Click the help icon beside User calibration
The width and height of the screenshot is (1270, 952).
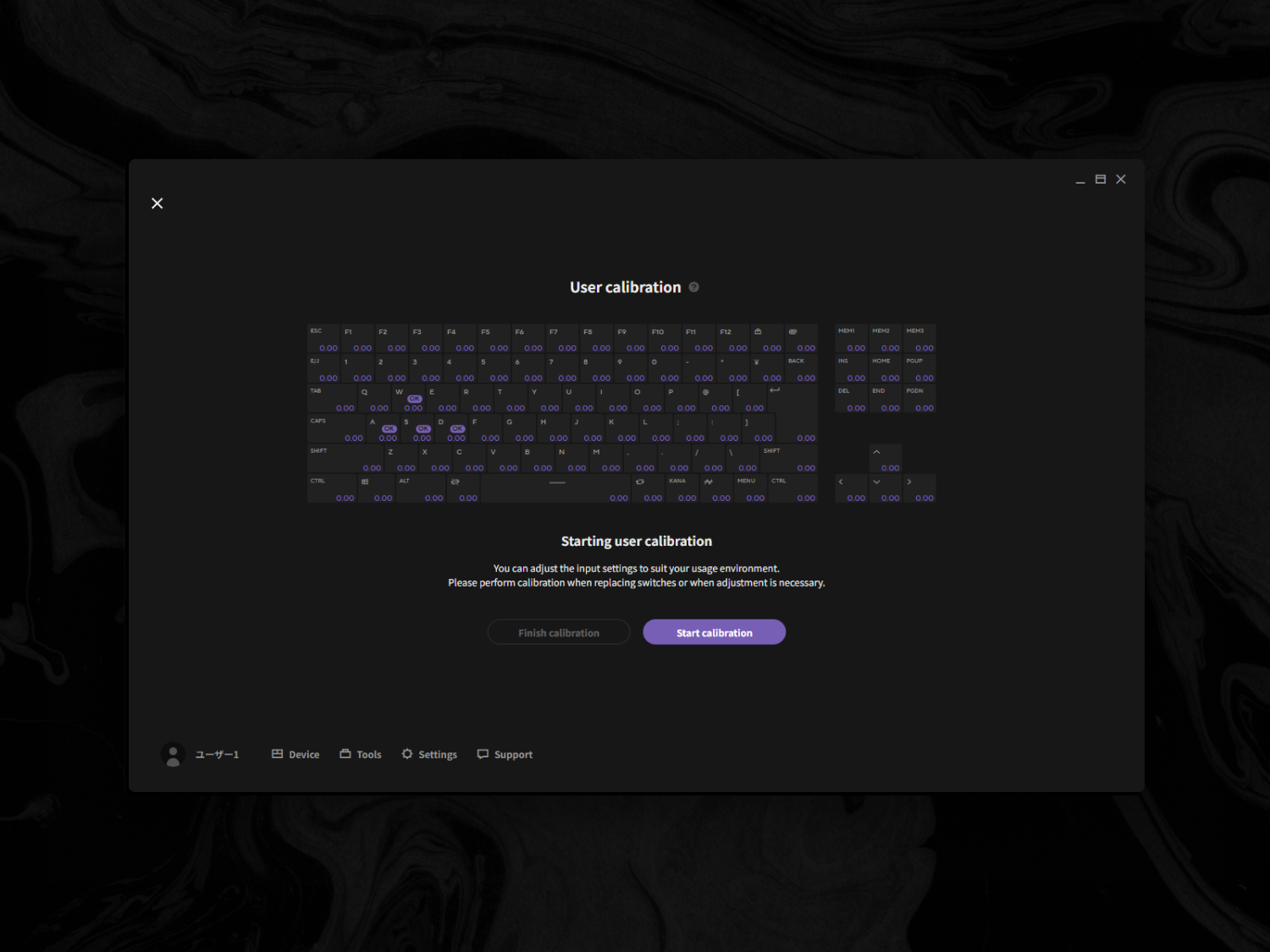[x=693, y=287]
